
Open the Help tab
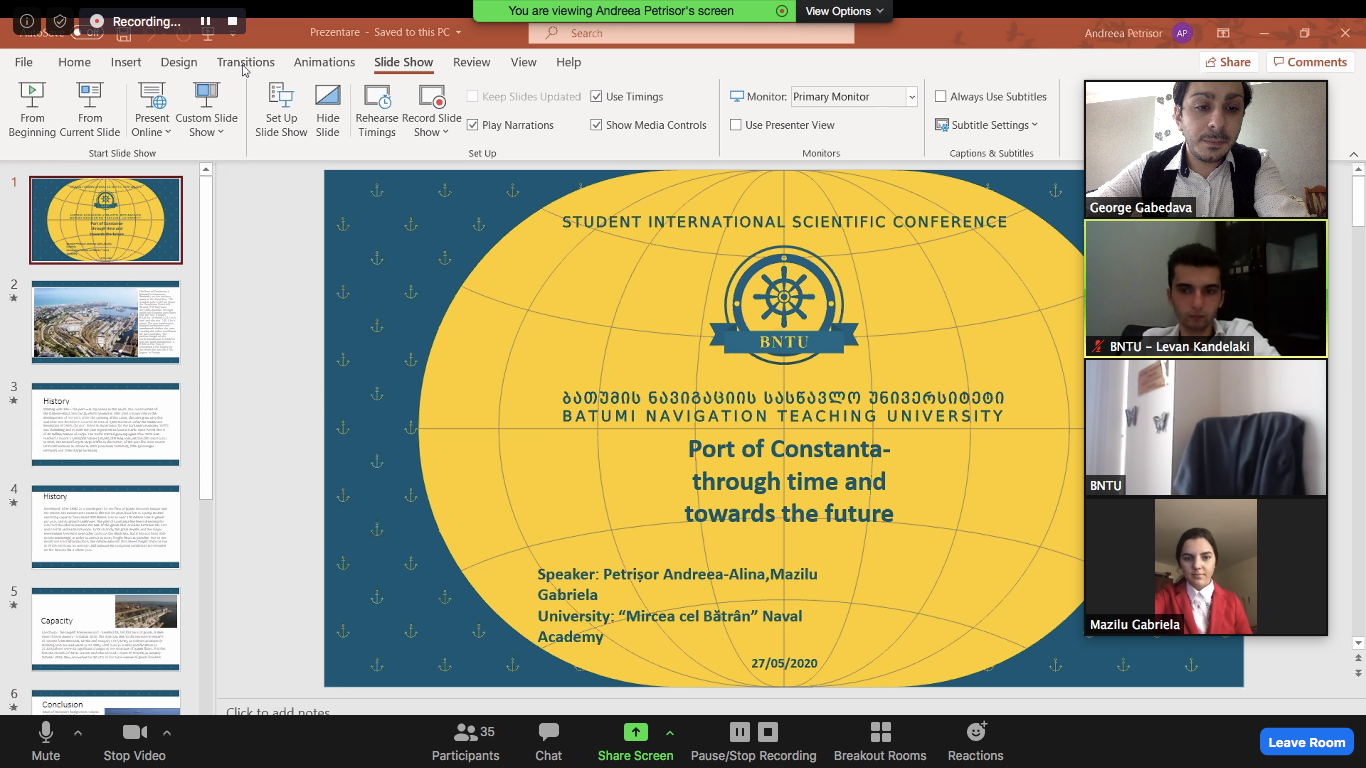click(x=569, y=62)
